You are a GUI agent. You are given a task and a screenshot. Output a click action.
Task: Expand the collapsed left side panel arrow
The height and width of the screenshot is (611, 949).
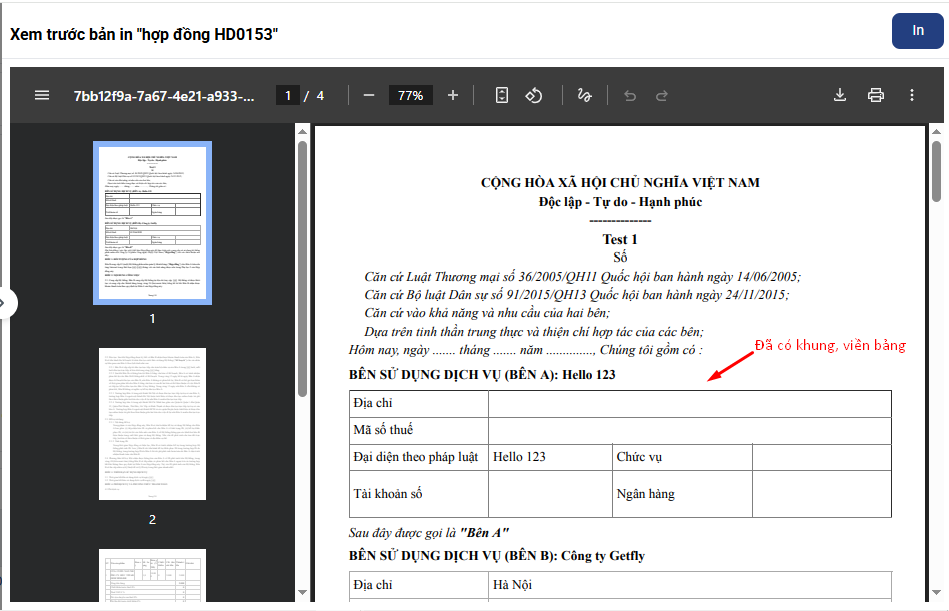(8, 303)
